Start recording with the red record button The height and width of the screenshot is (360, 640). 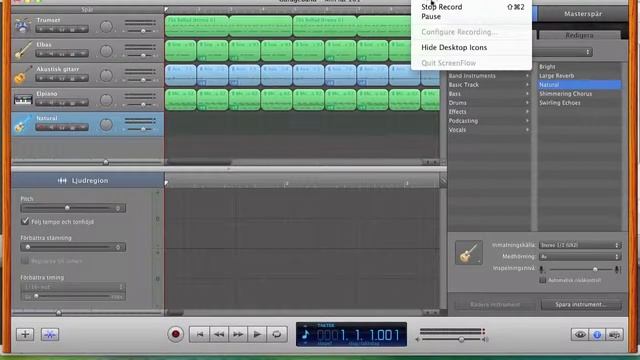coord(176,334)
